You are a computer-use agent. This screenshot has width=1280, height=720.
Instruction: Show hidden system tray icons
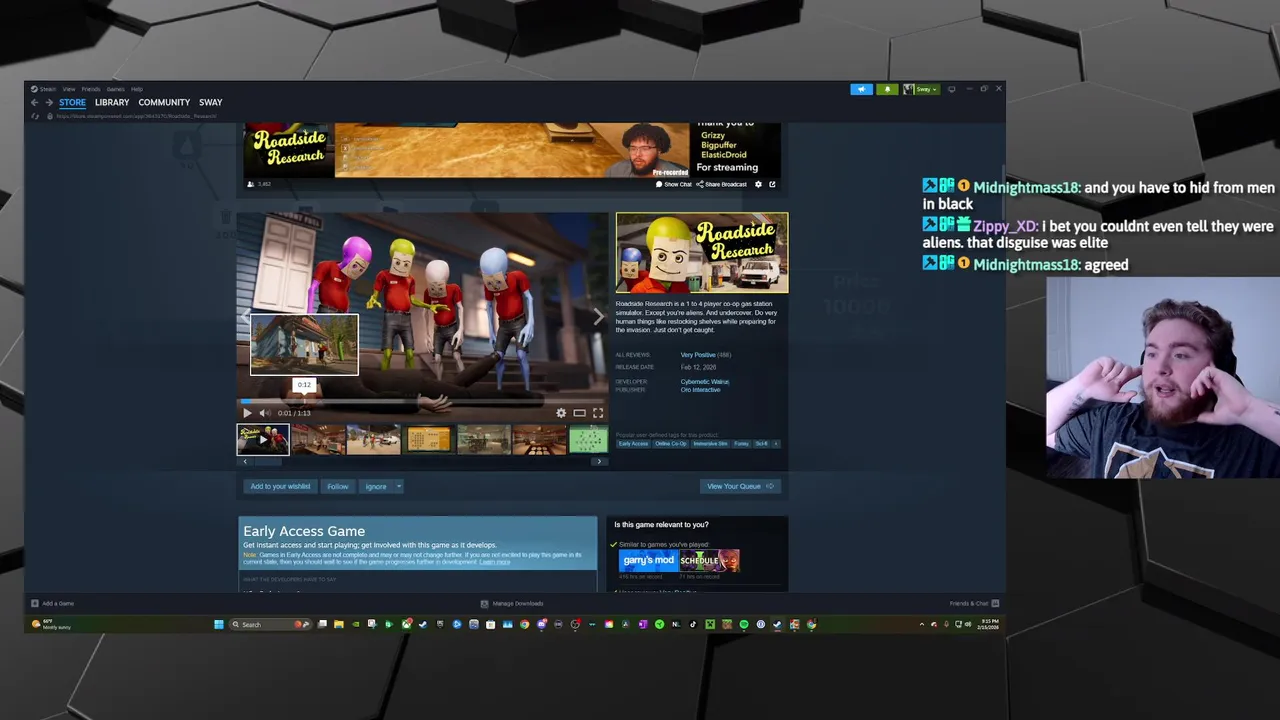coord(922,624)
